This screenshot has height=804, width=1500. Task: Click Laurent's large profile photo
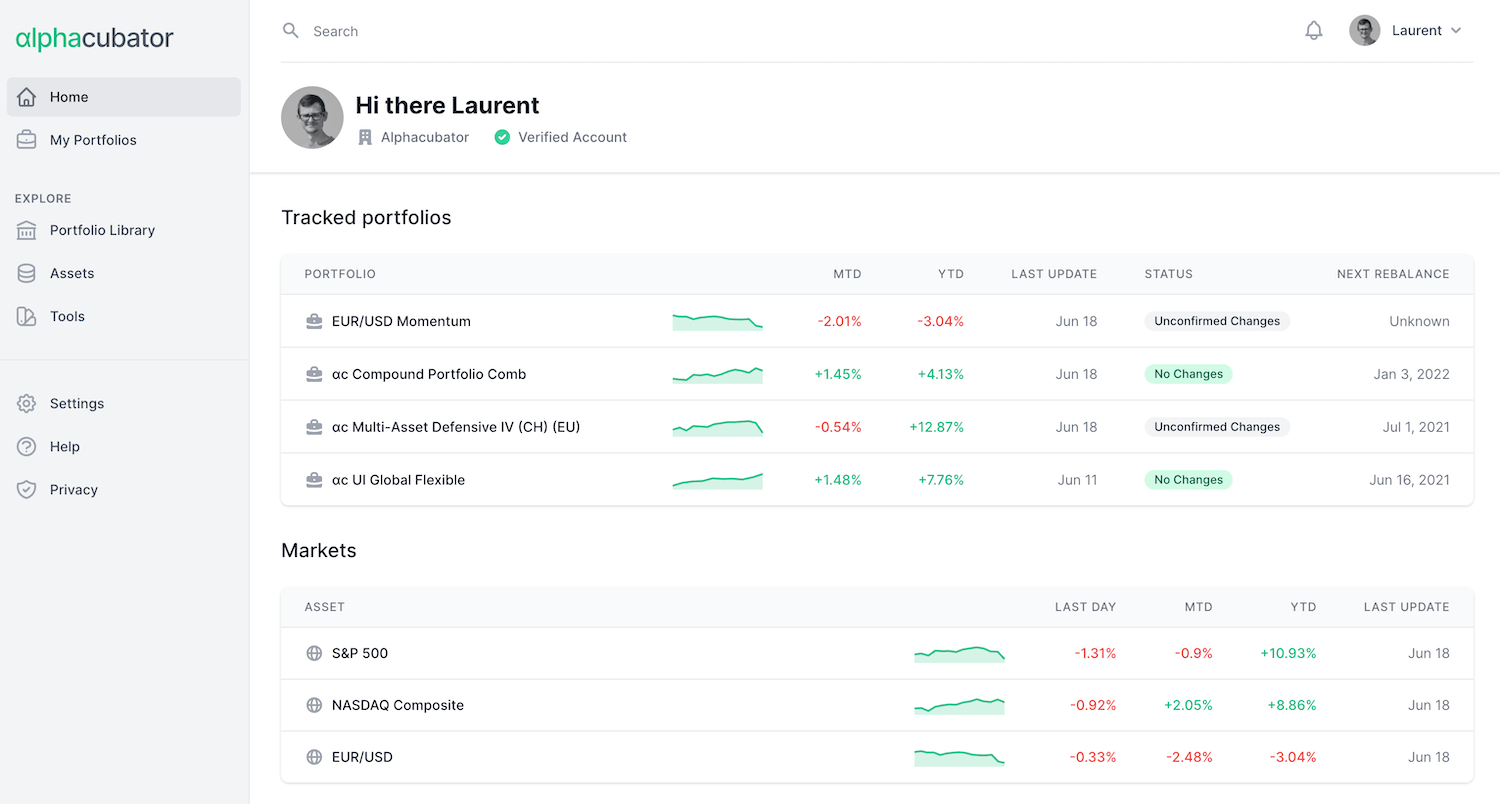click(312, 117)
